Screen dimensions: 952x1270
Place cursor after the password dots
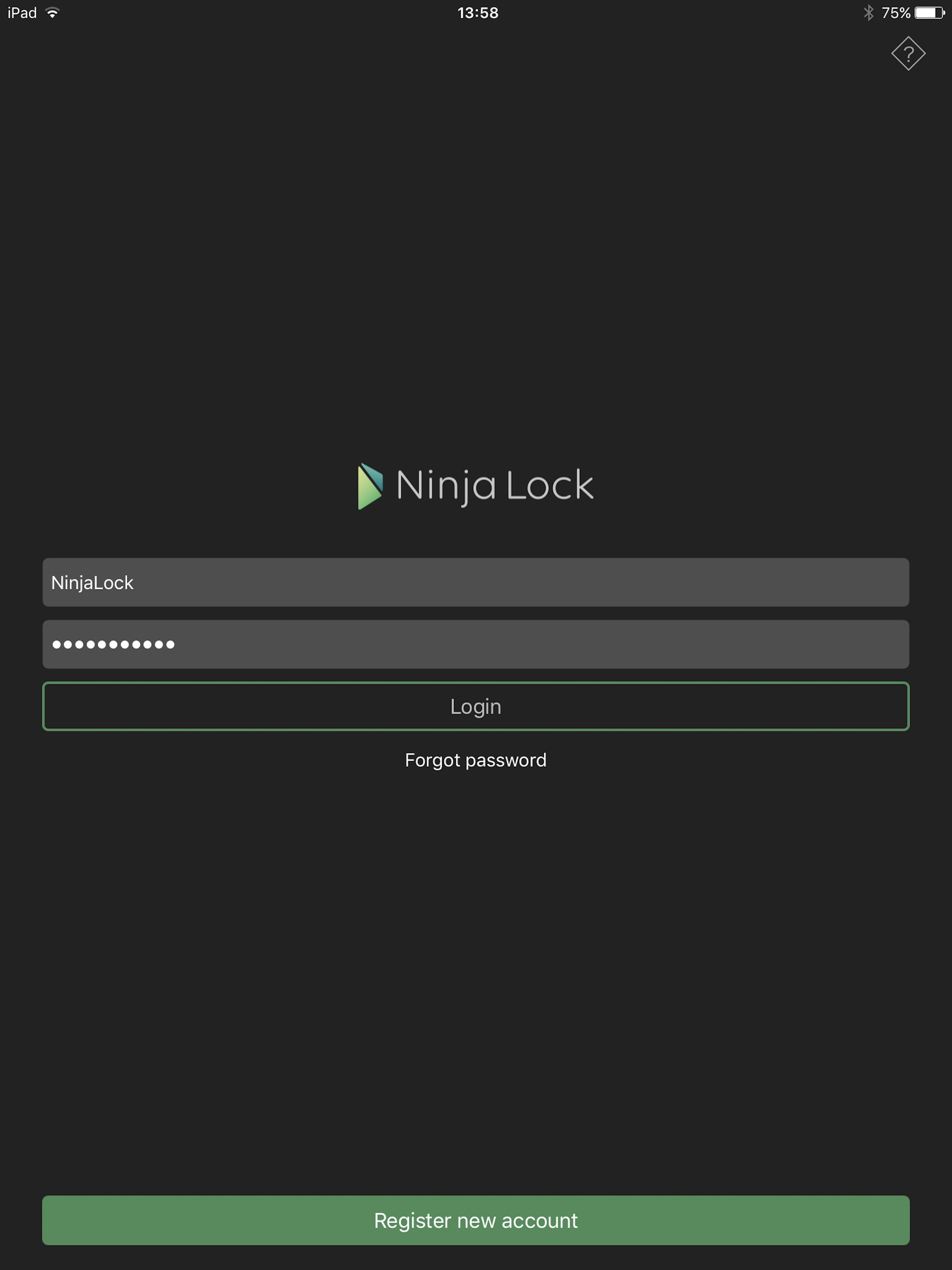176,644
